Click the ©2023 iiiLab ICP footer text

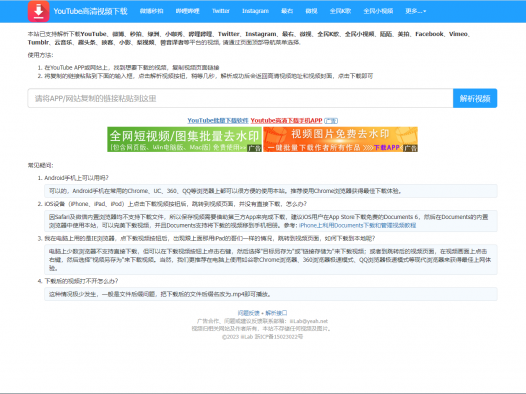pyautogui.click(x=262, y=337)
